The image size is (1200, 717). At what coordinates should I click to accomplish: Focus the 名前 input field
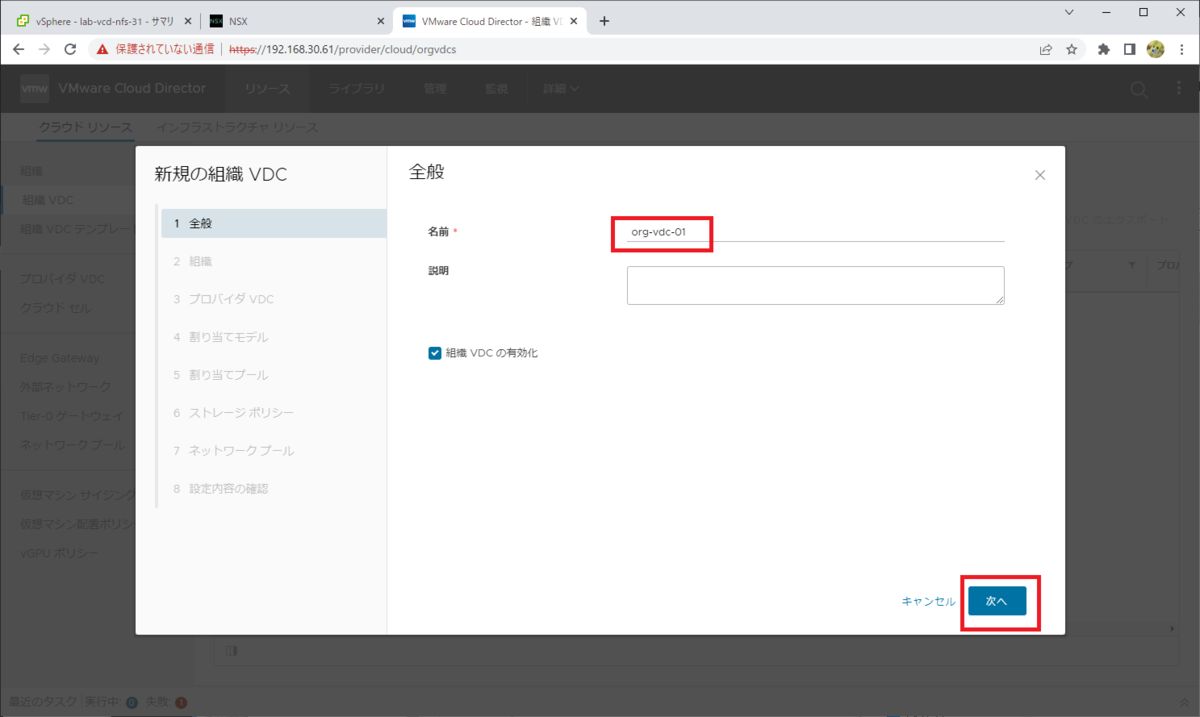coord(815,232)
